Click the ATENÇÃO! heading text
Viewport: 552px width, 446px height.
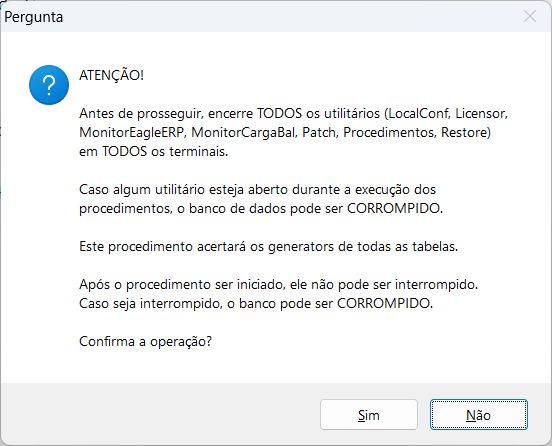coord(111,75)
